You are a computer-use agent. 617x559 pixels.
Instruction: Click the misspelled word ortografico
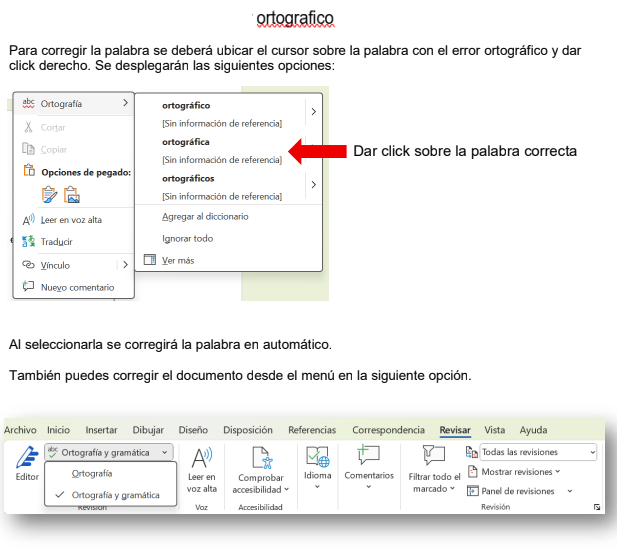point(295,18)
